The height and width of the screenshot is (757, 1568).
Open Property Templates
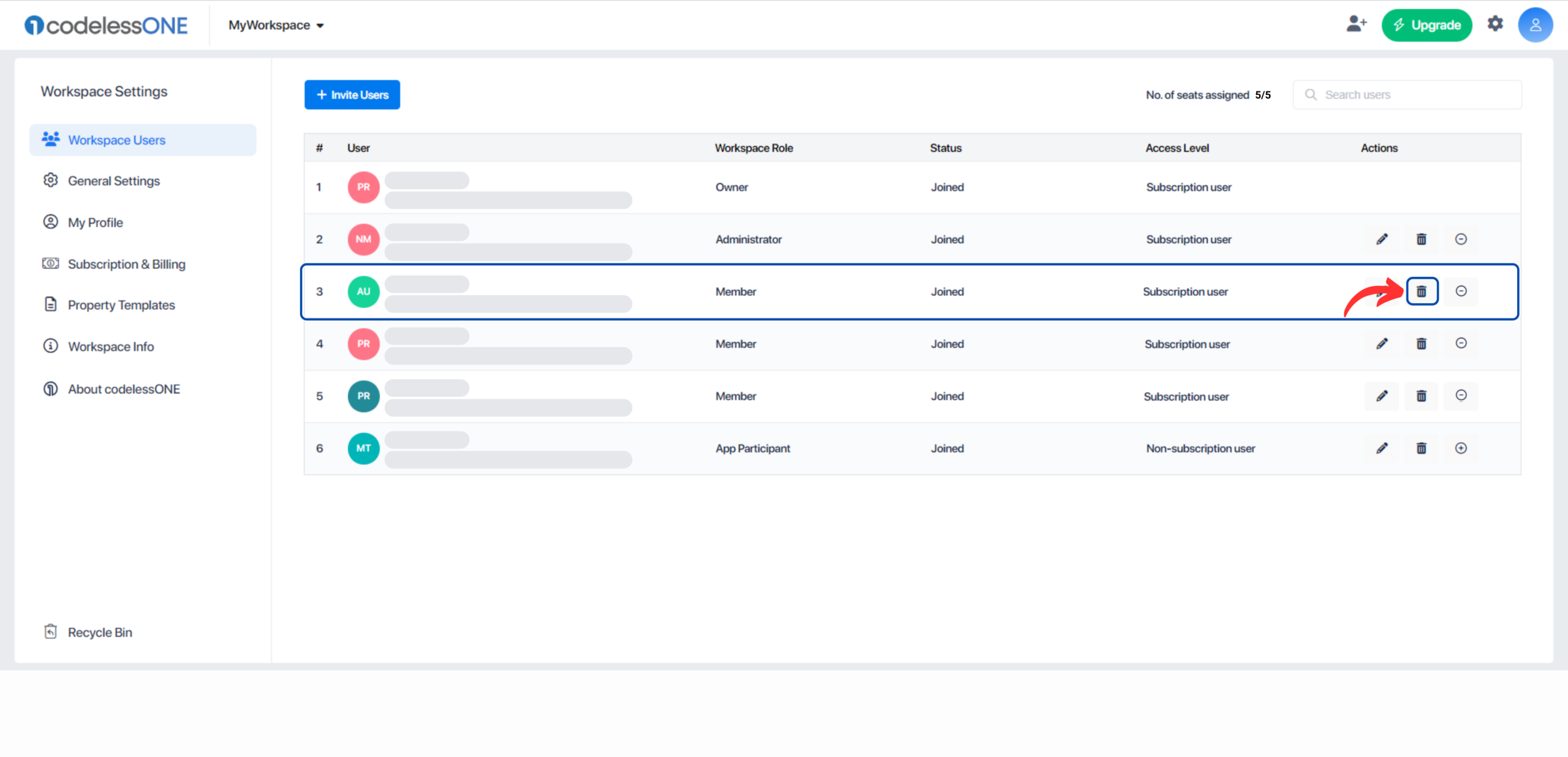pyautogui.click(x=121, y=305)
